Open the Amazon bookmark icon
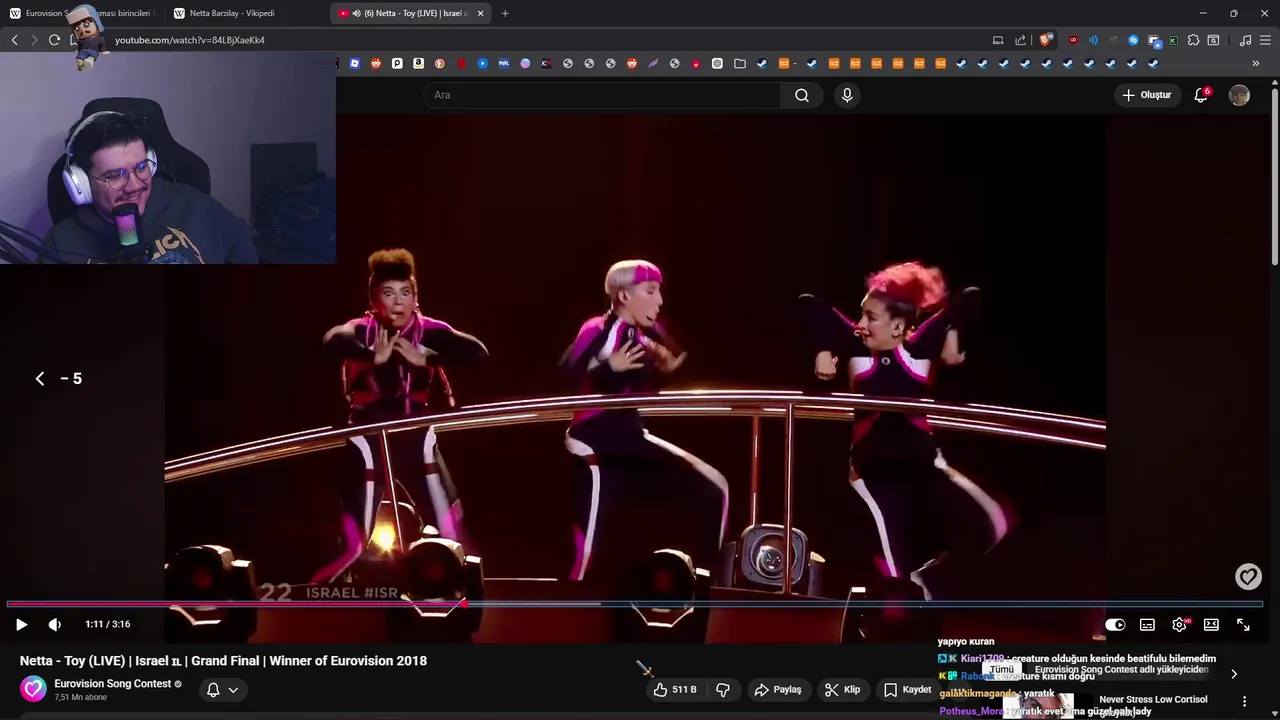This screenshot has height=720, width=1280. click(x=418, y=63)
